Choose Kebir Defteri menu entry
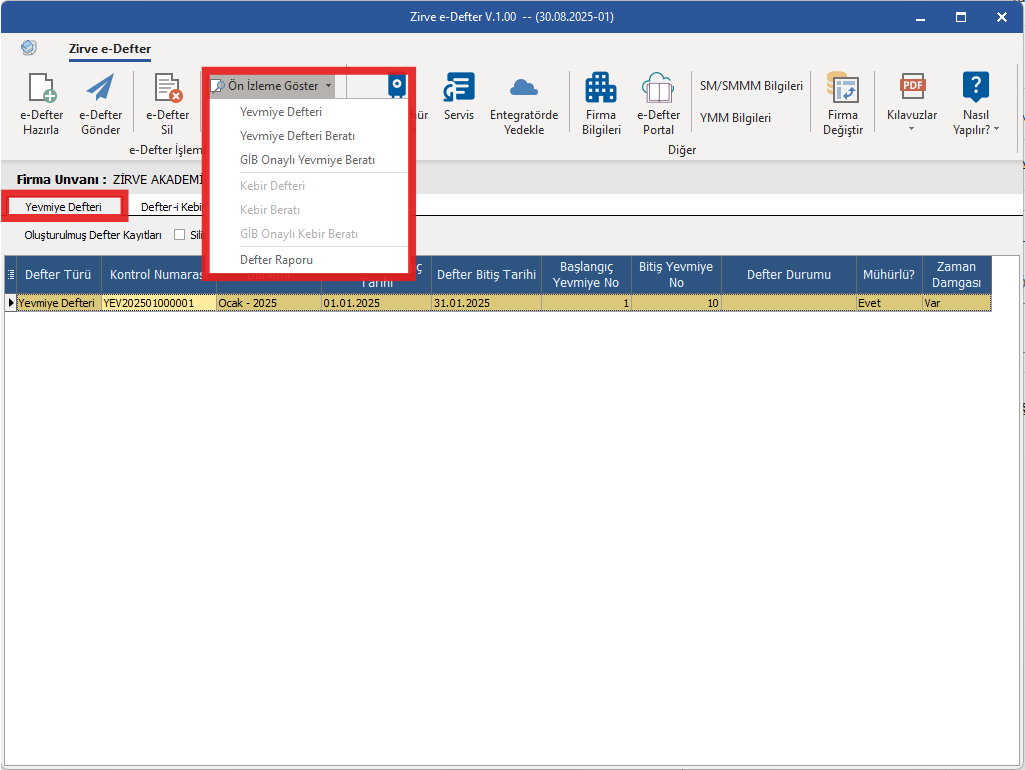The image size is (1025, 770). [x=272, y=186]
